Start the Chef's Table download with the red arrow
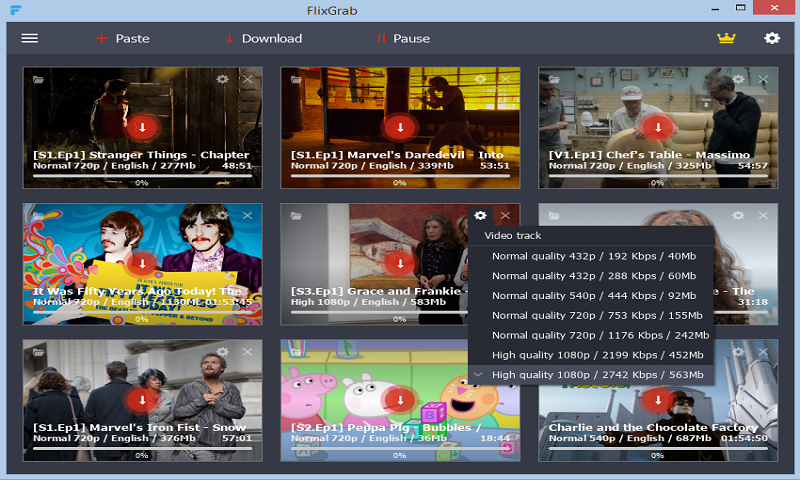 [658, 128]
